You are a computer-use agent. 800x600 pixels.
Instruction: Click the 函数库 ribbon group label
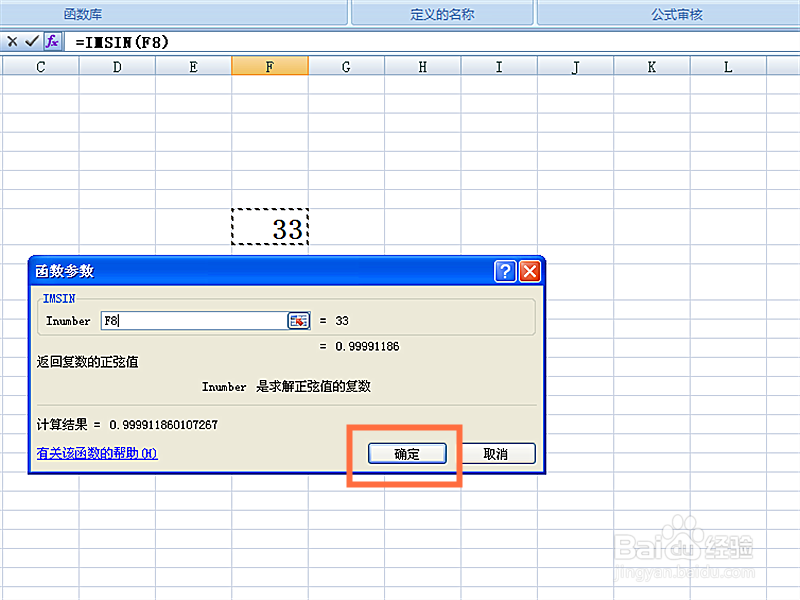tap(83, 14)
